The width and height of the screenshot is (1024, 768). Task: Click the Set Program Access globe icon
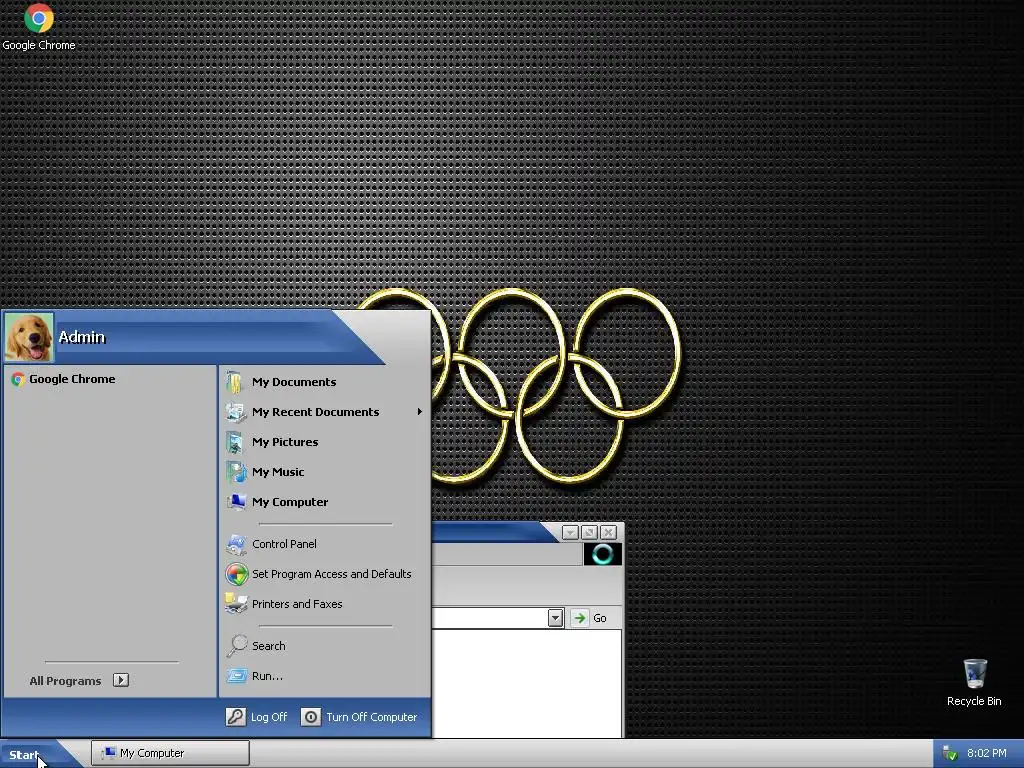tap(236, 574)
